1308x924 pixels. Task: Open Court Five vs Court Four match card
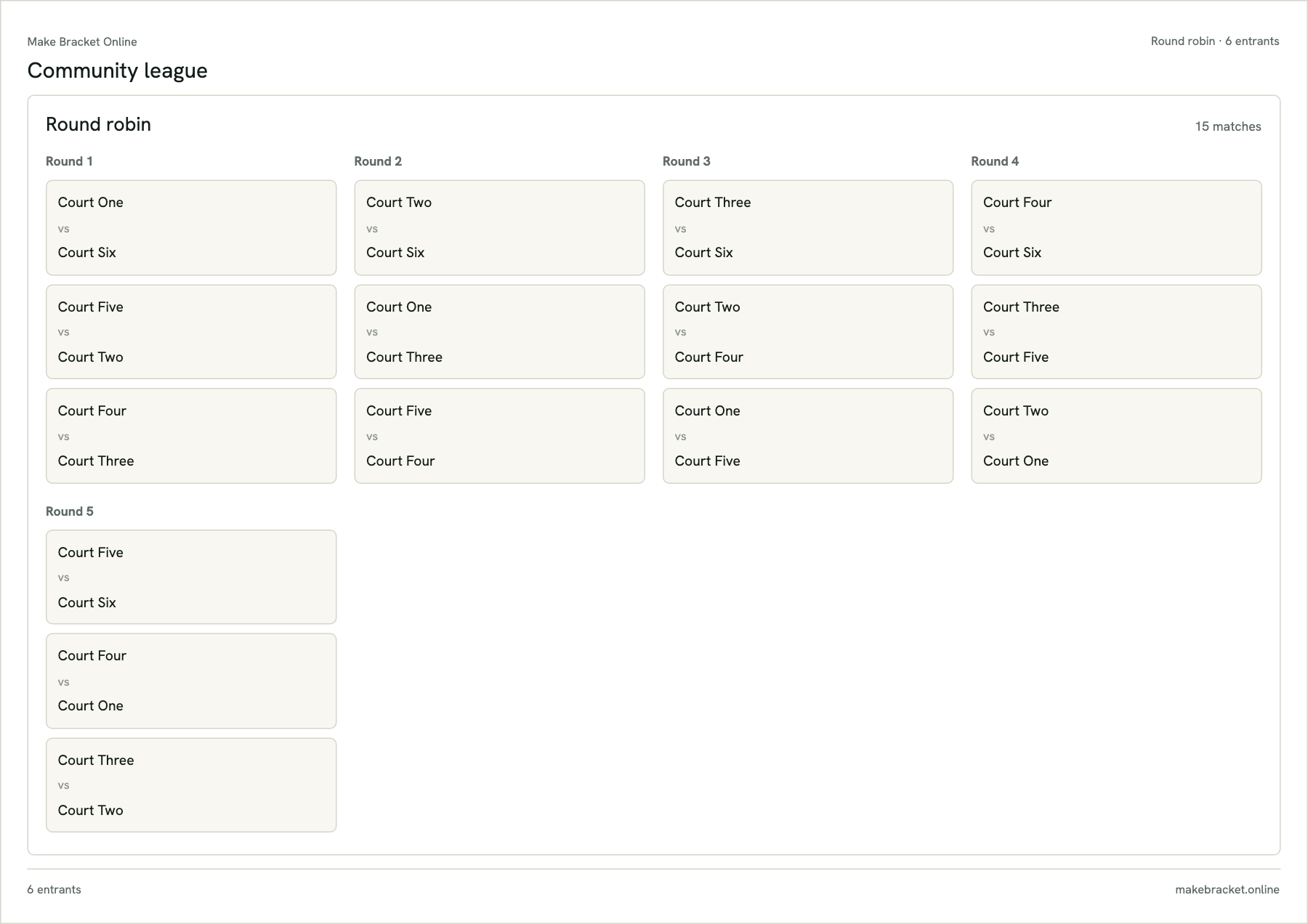point(499,436)
